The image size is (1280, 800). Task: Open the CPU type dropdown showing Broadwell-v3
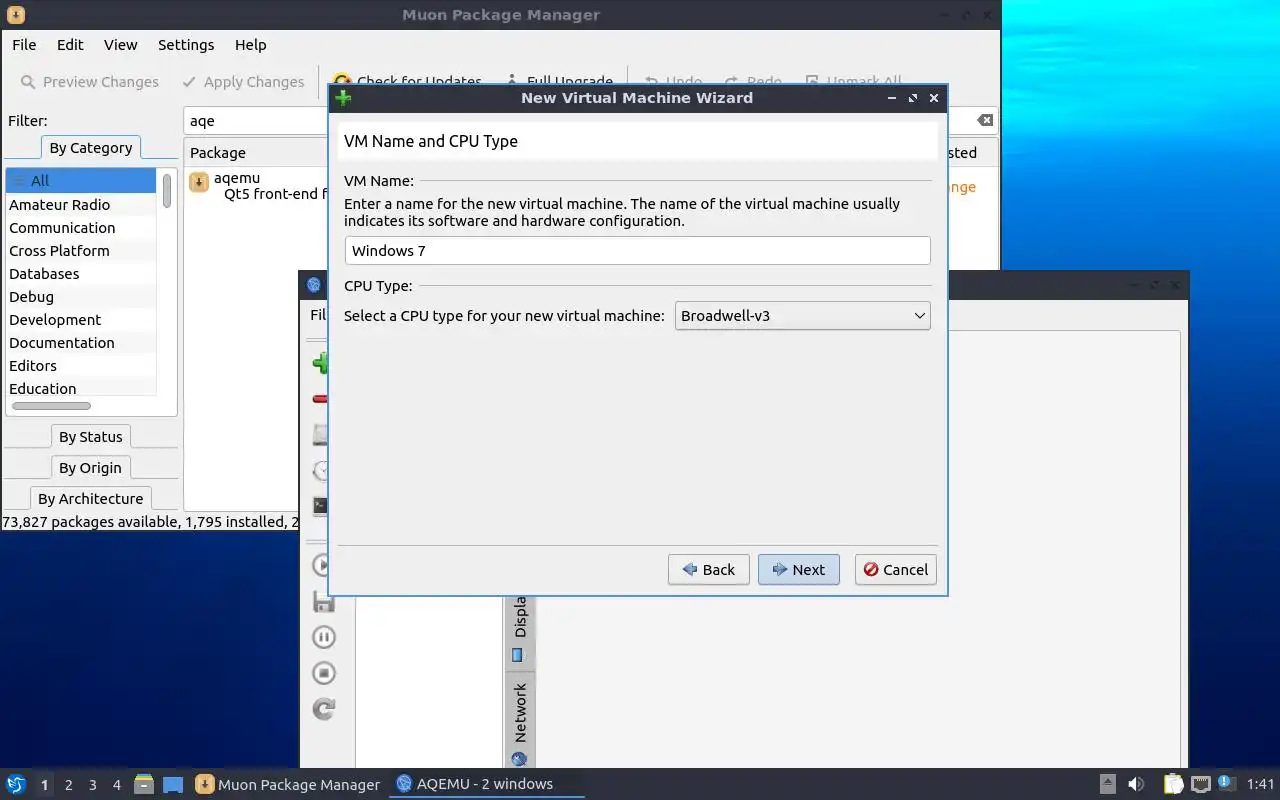pyautogui.click(x=803, y=316)
